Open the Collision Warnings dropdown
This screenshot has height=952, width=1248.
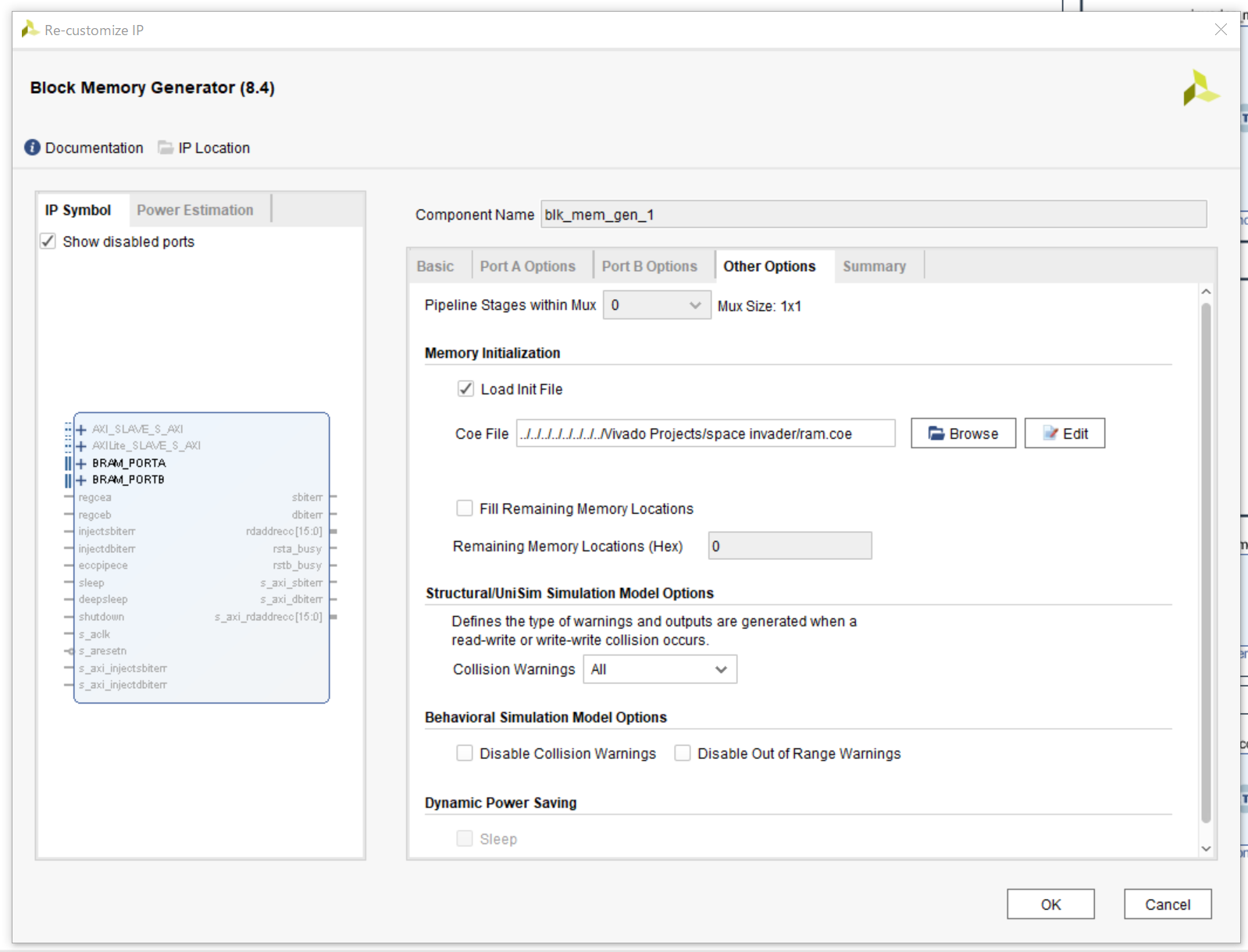(x=659, y=669)
